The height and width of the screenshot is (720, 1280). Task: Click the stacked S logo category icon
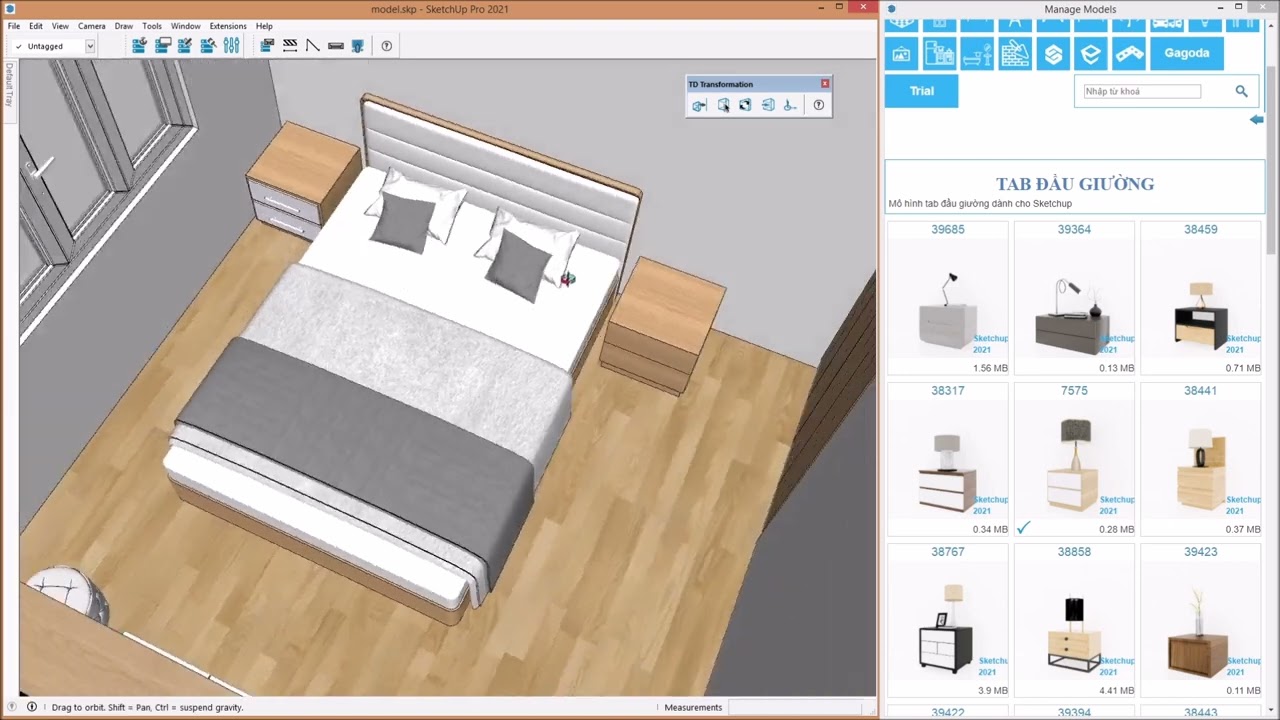point(1053,53)
